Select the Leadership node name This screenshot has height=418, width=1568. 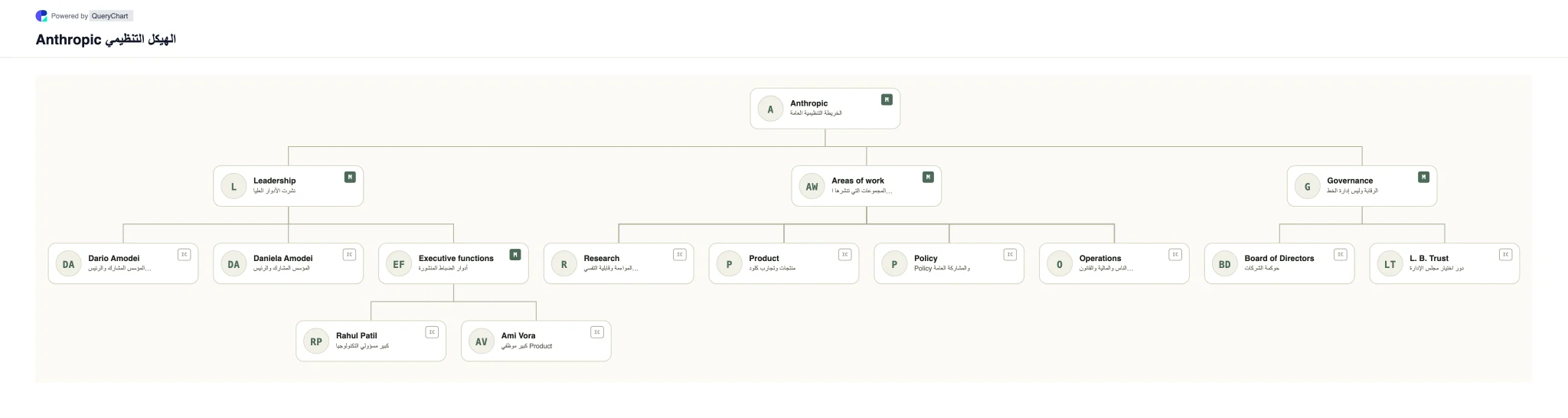[274, 181]
